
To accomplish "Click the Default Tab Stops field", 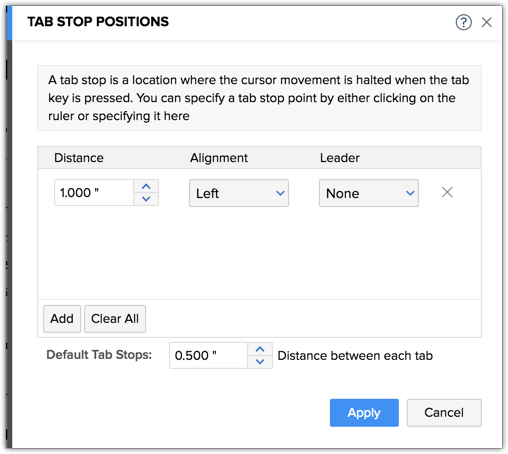I will (208, 355).
